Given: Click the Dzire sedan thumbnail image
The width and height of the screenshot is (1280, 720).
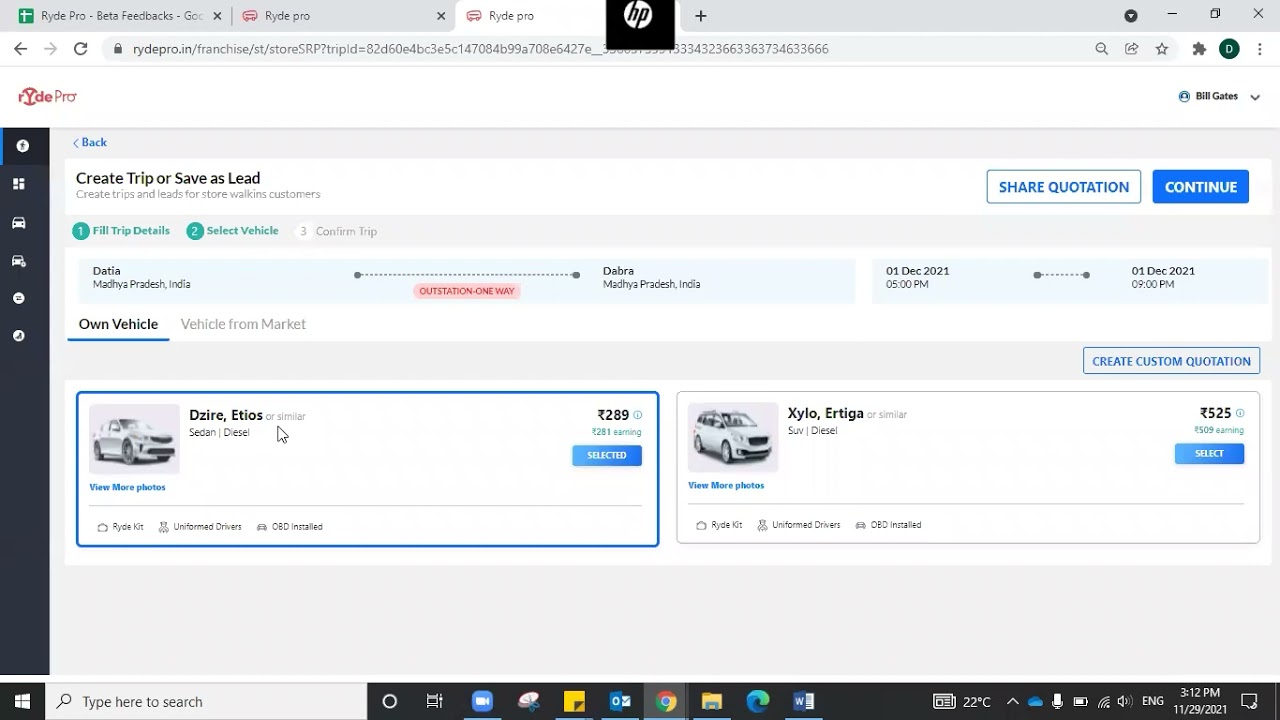Looking at the screenshot, I should coord(134,439).
